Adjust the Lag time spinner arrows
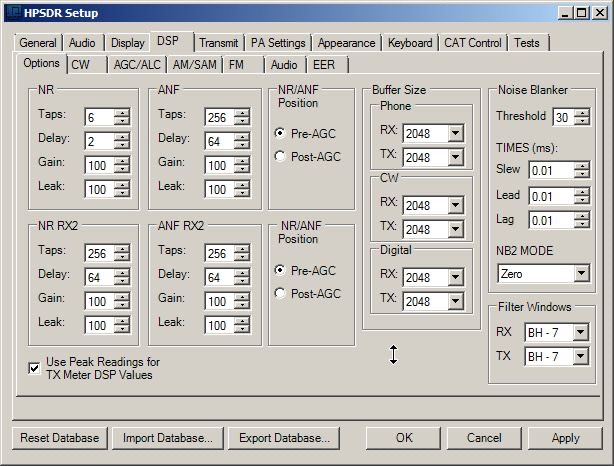Viewport: 614px width, 466px height. [582, 220]
